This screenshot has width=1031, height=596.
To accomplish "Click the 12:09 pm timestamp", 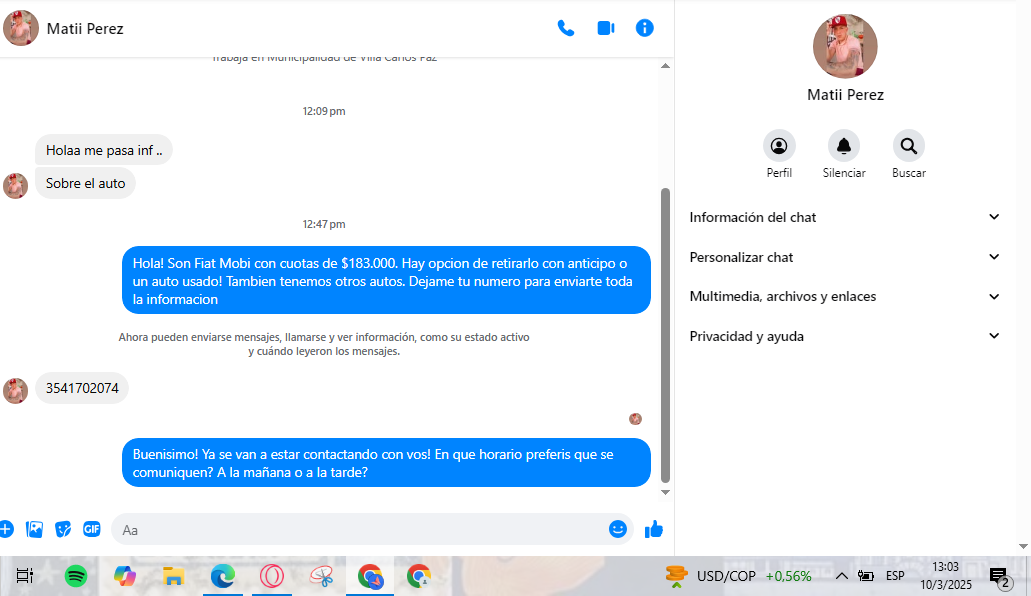I will [324, 111].
